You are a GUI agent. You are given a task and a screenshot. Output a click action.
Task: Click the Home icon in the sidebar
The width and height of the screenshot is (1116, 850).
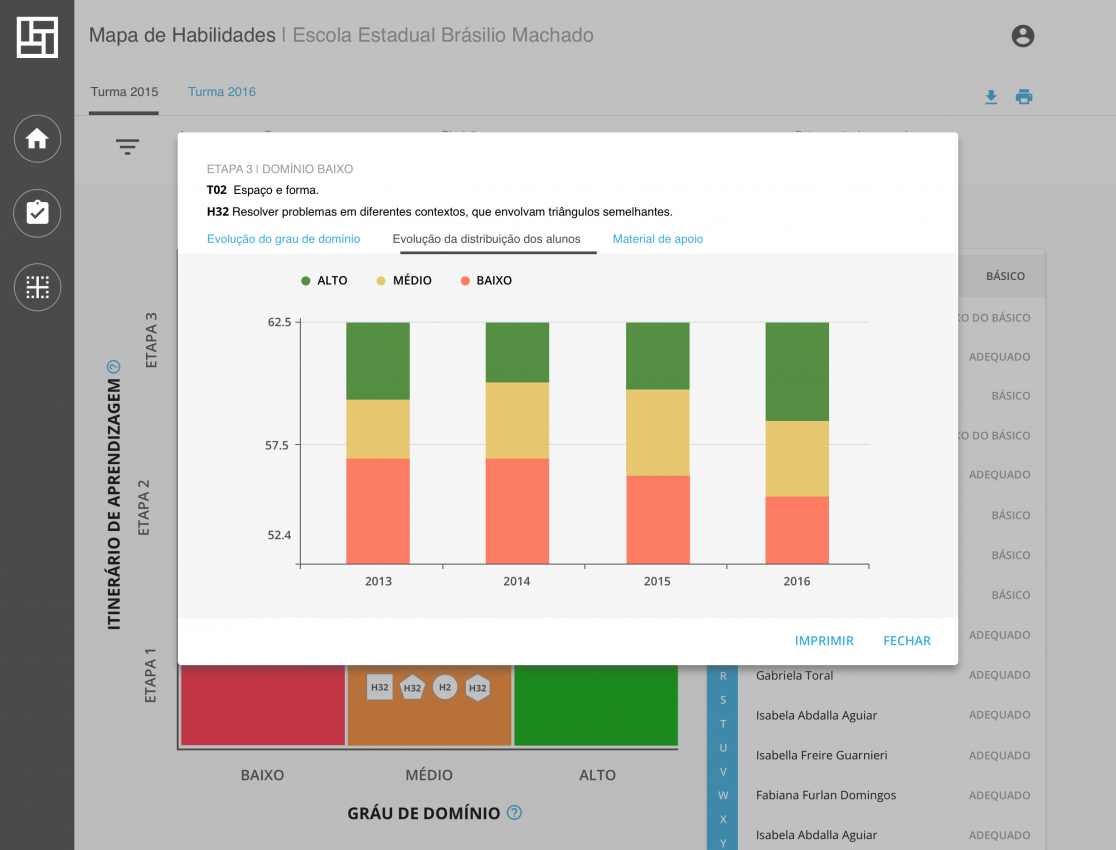[x=37, y=139]
